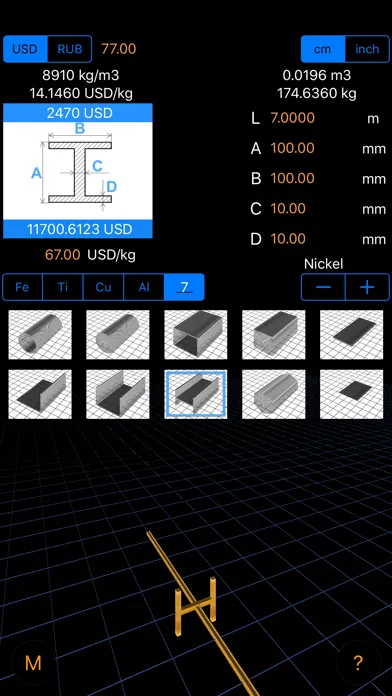
Task: Switch units to inch
Action: 367,49
